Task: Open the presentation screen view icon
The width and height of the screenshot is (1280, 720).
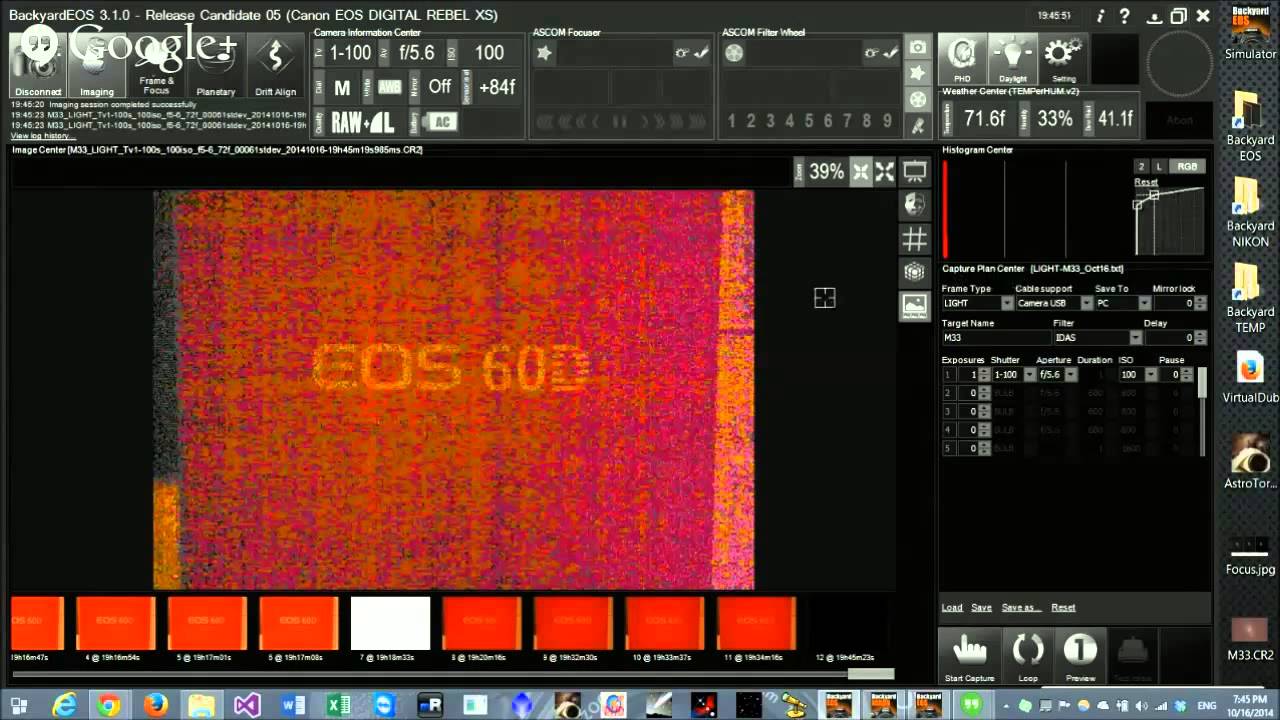Action: point(914,172)
